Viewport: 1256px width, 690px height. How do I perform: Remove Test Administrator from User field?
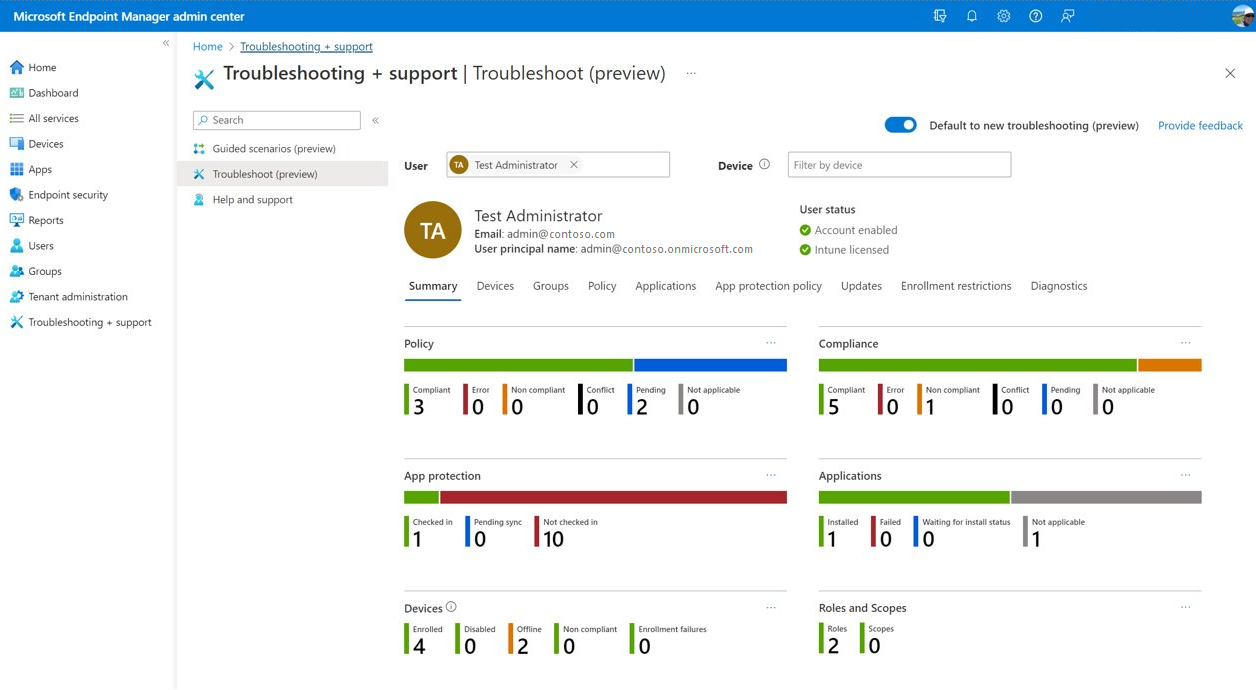click(x=574, y=165)
